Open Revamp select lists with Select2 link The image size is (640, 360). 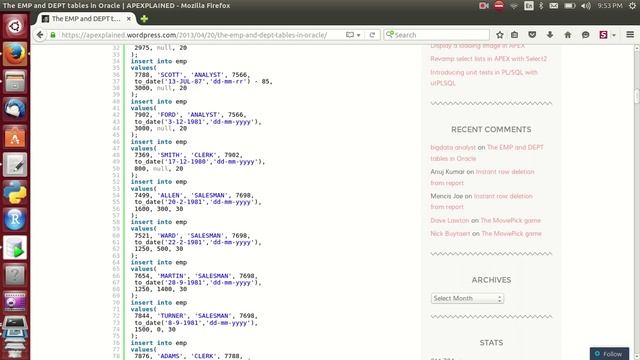click(x=489, y=59)
